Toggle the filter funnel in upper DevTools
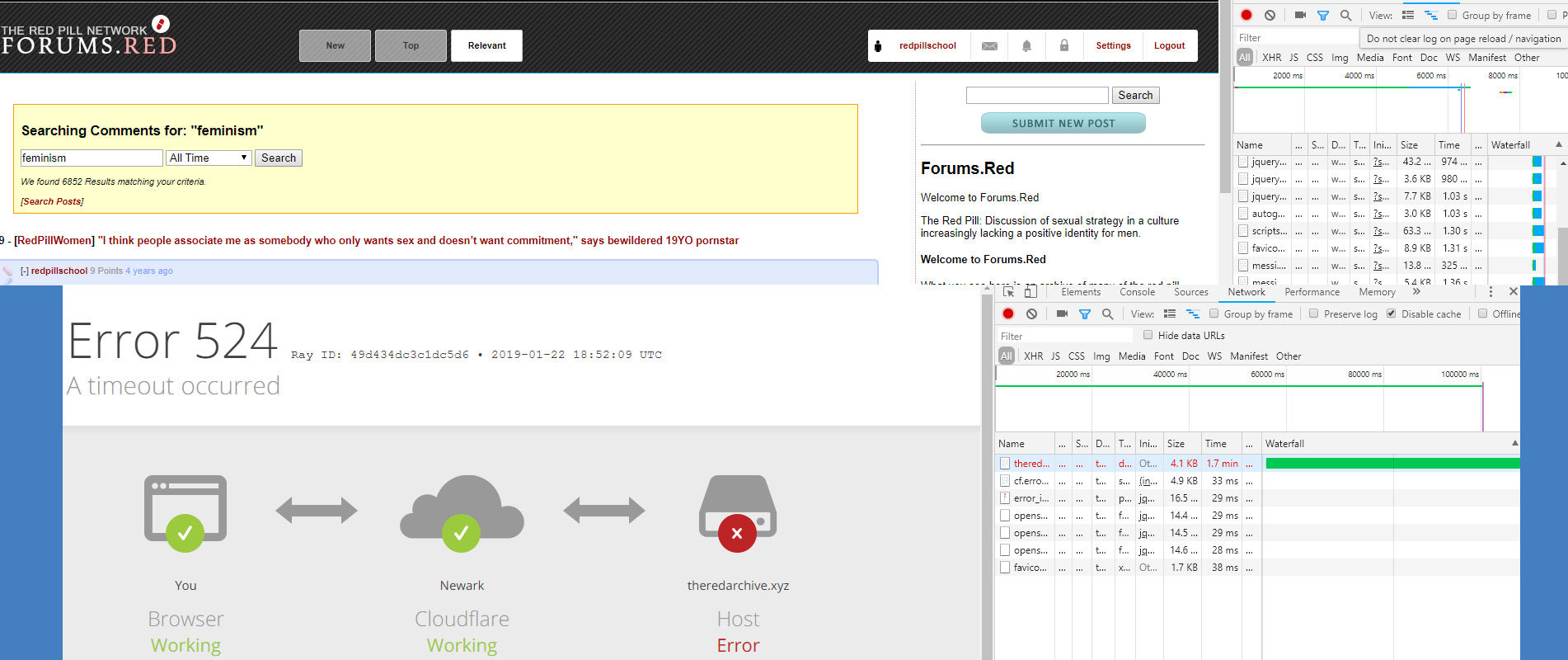 [x=1323, y=15]
